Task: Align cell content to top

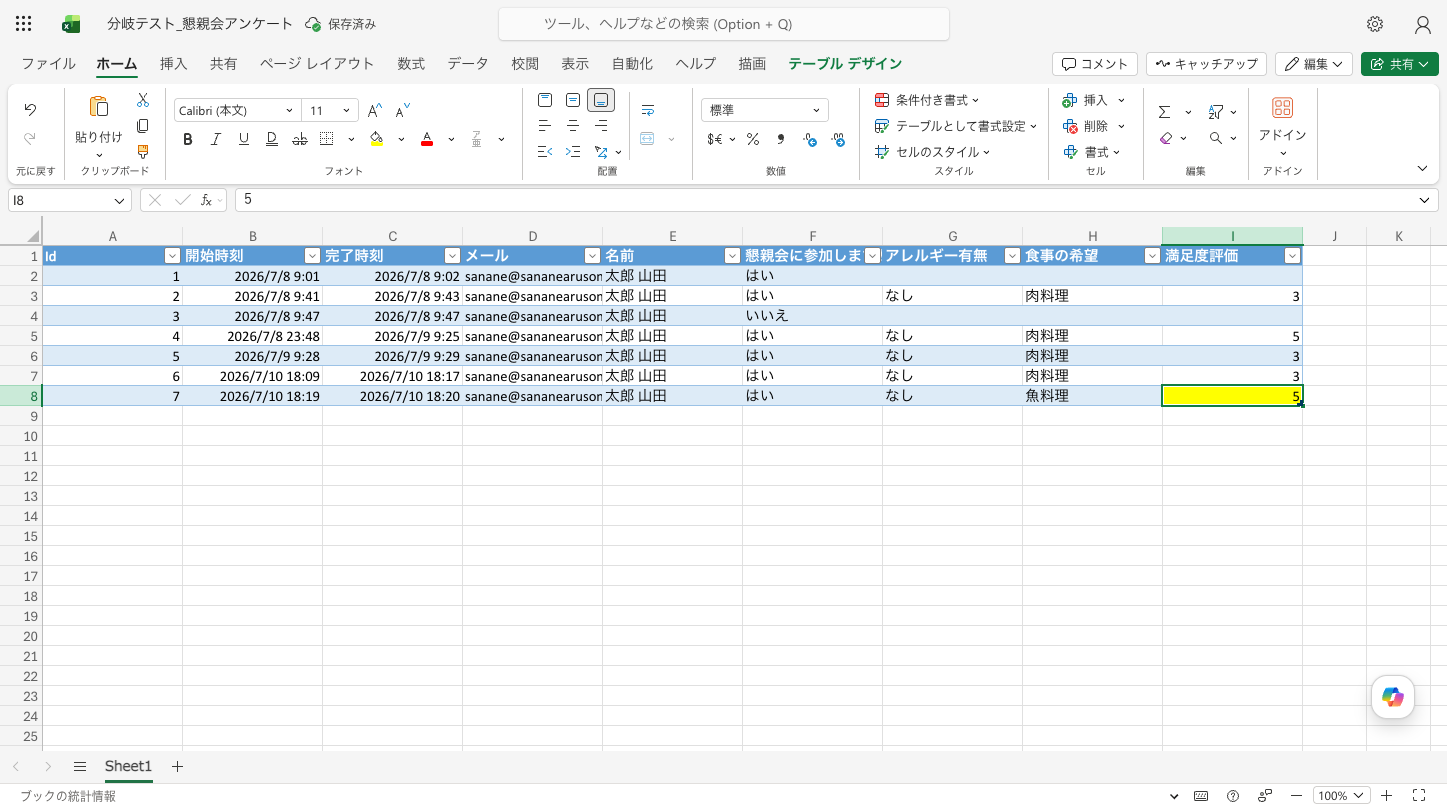Action: point(545,100)
